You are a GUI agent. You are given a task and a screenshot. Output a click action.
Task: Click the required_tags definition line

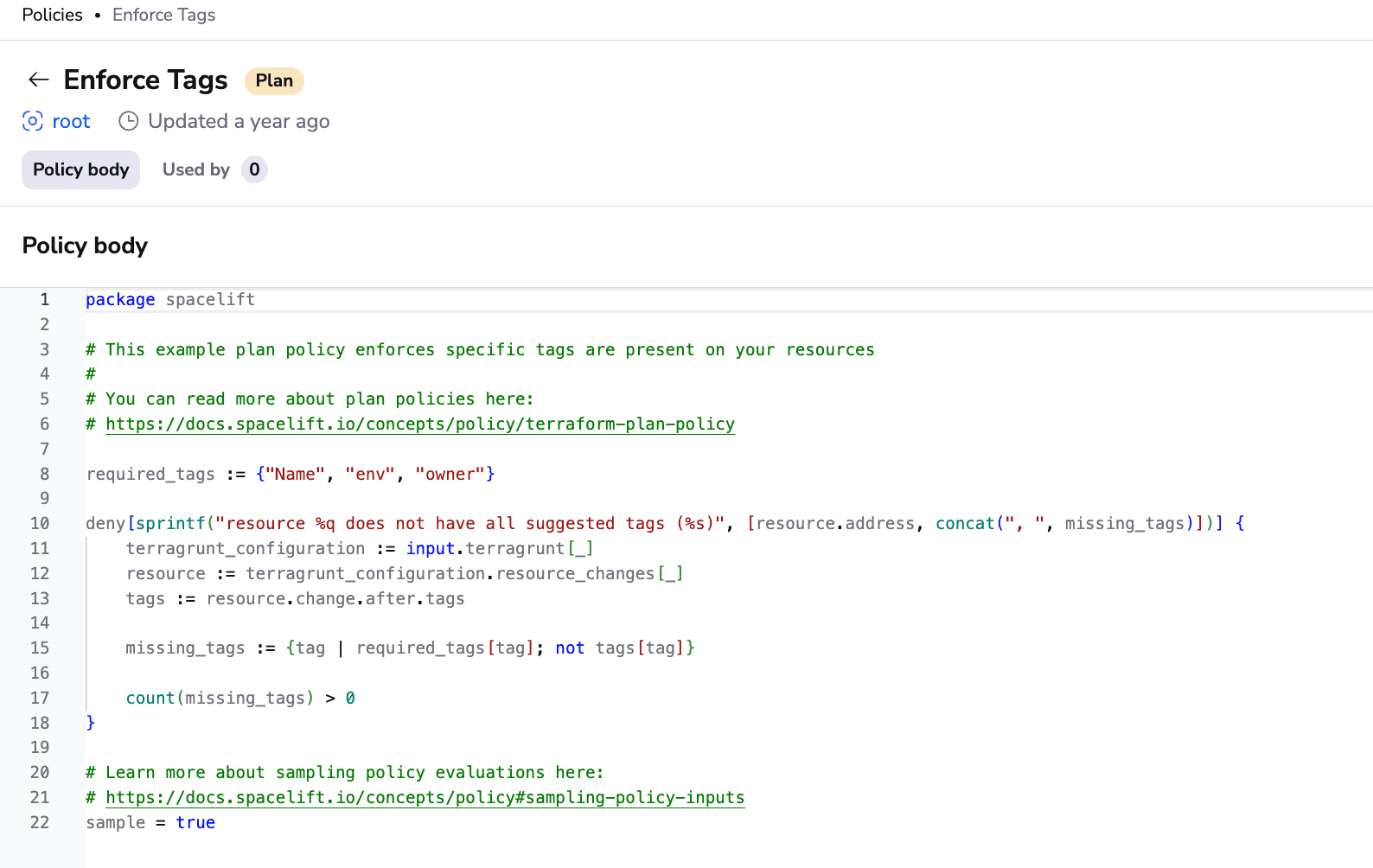click(x=290, y=474)
